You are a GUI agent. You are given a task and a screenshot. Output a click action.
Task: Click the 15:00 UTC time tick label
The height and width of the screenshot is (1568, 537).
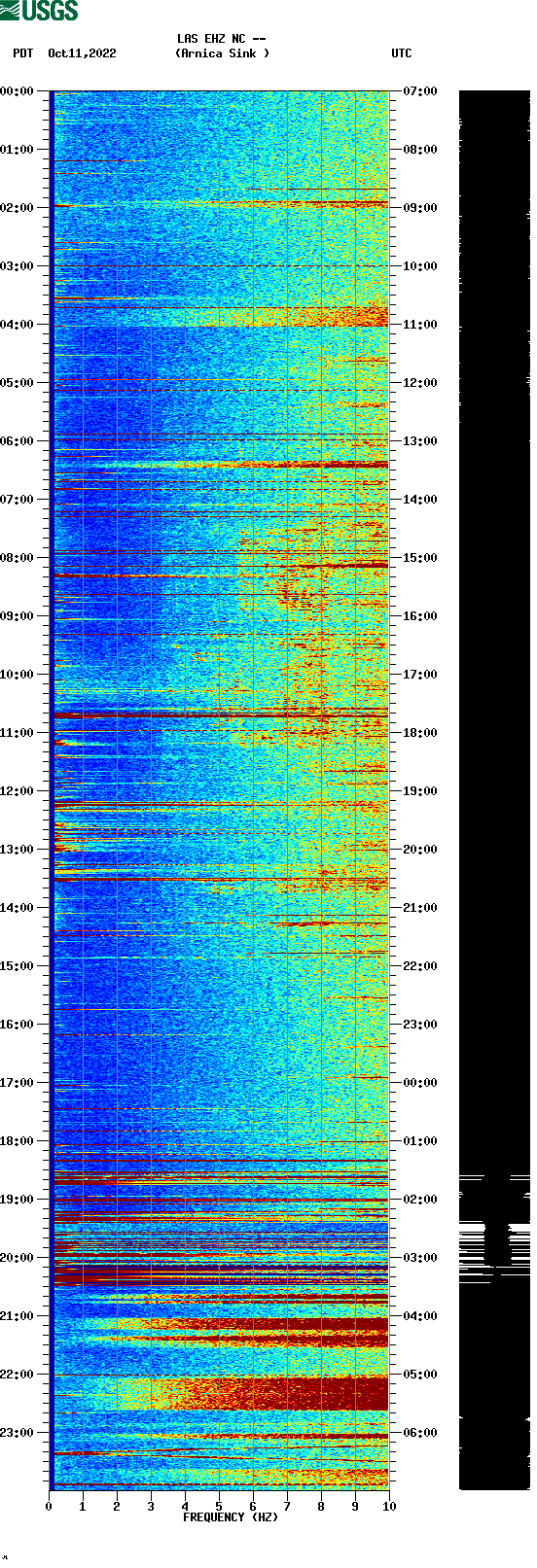coord(420,558)
